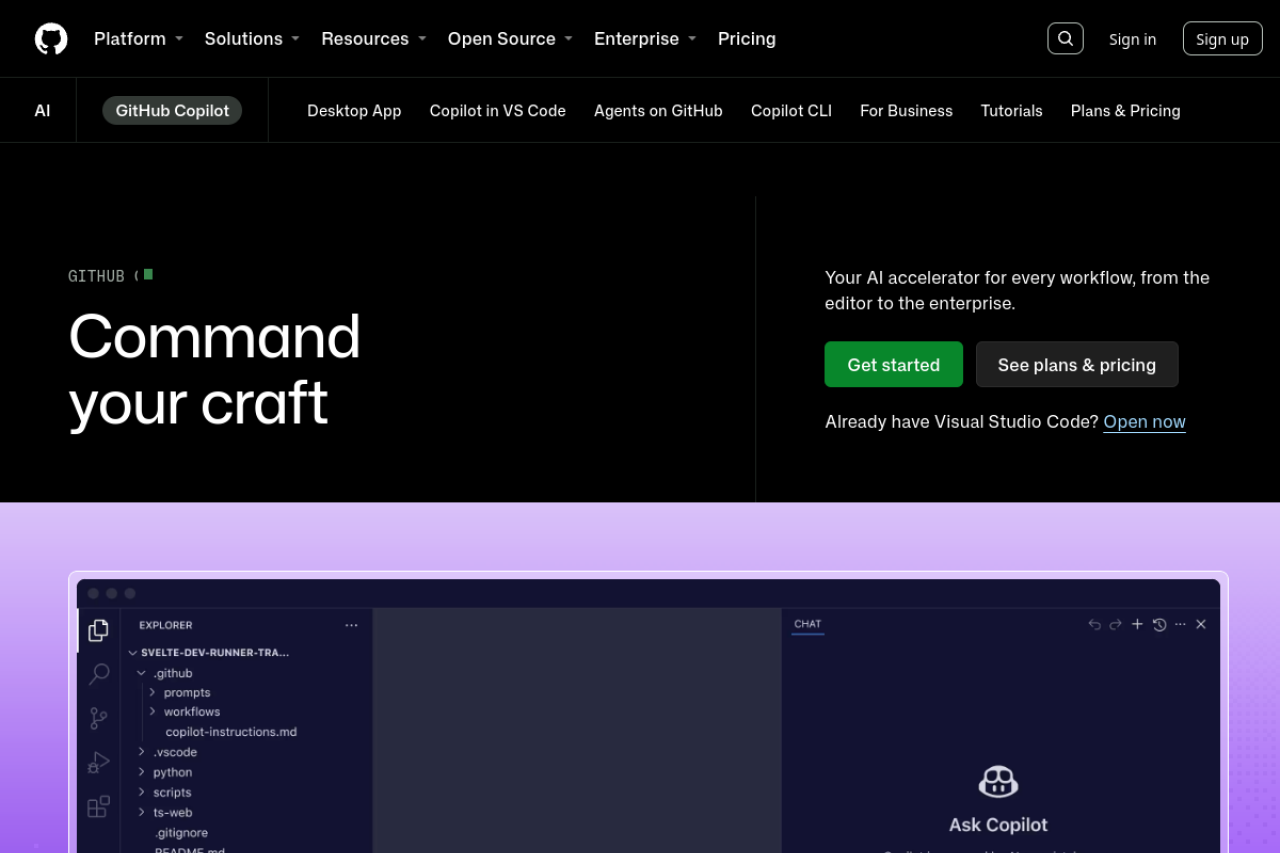The width and height of the screenshot is (1280, 853).
Task: Go to Desktop App subnav item
Action: [x=354, y=110]
